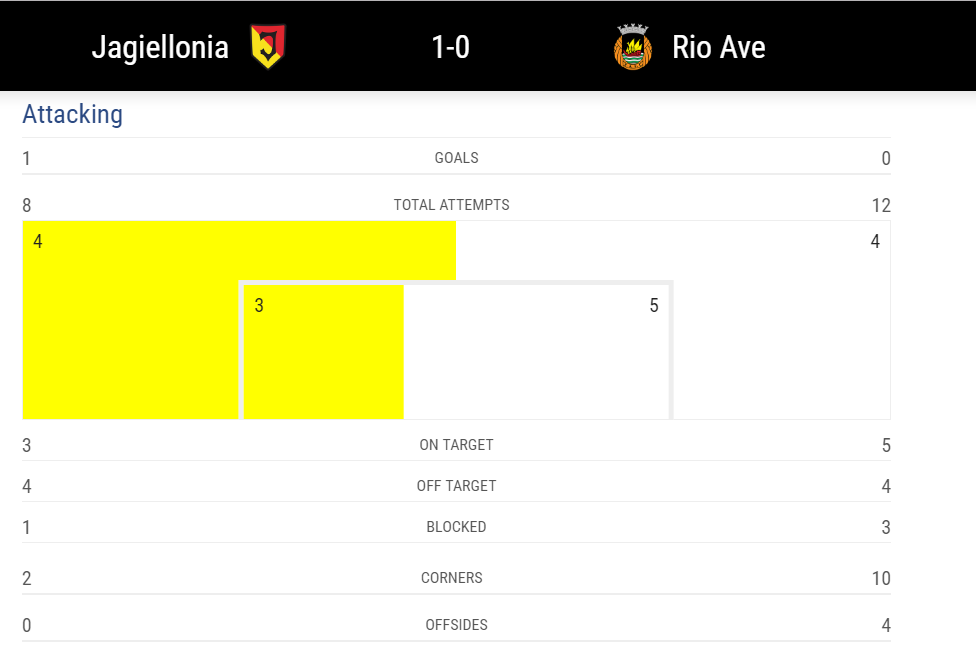
Task: Select the Attacking section heading
Action: (x=72, y=114)
